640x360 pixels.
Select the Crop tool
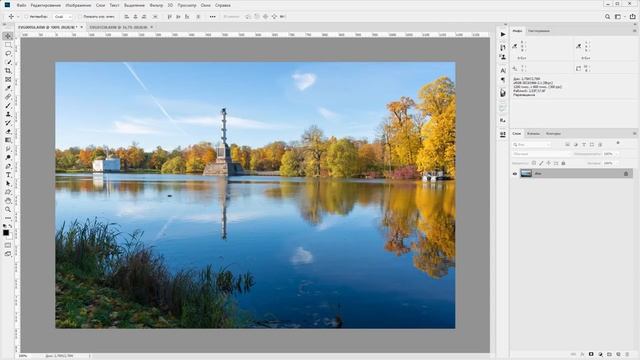tap(8, 71)
